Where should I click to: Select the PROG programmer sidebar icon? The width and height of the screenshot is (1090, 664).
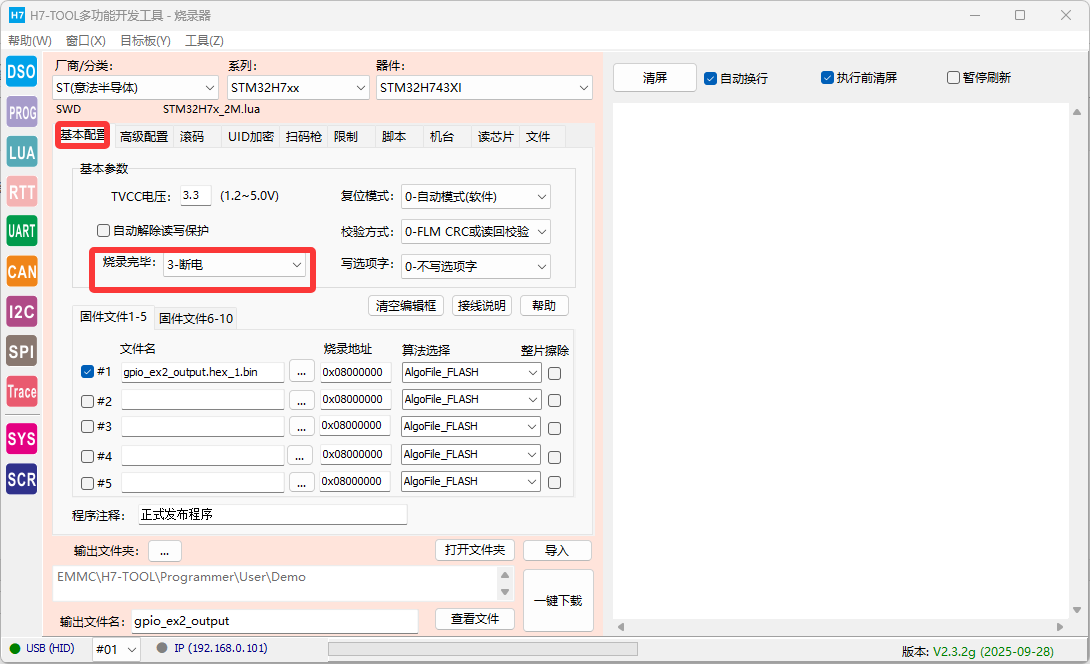pyautogui.click(x=21, y=112)
